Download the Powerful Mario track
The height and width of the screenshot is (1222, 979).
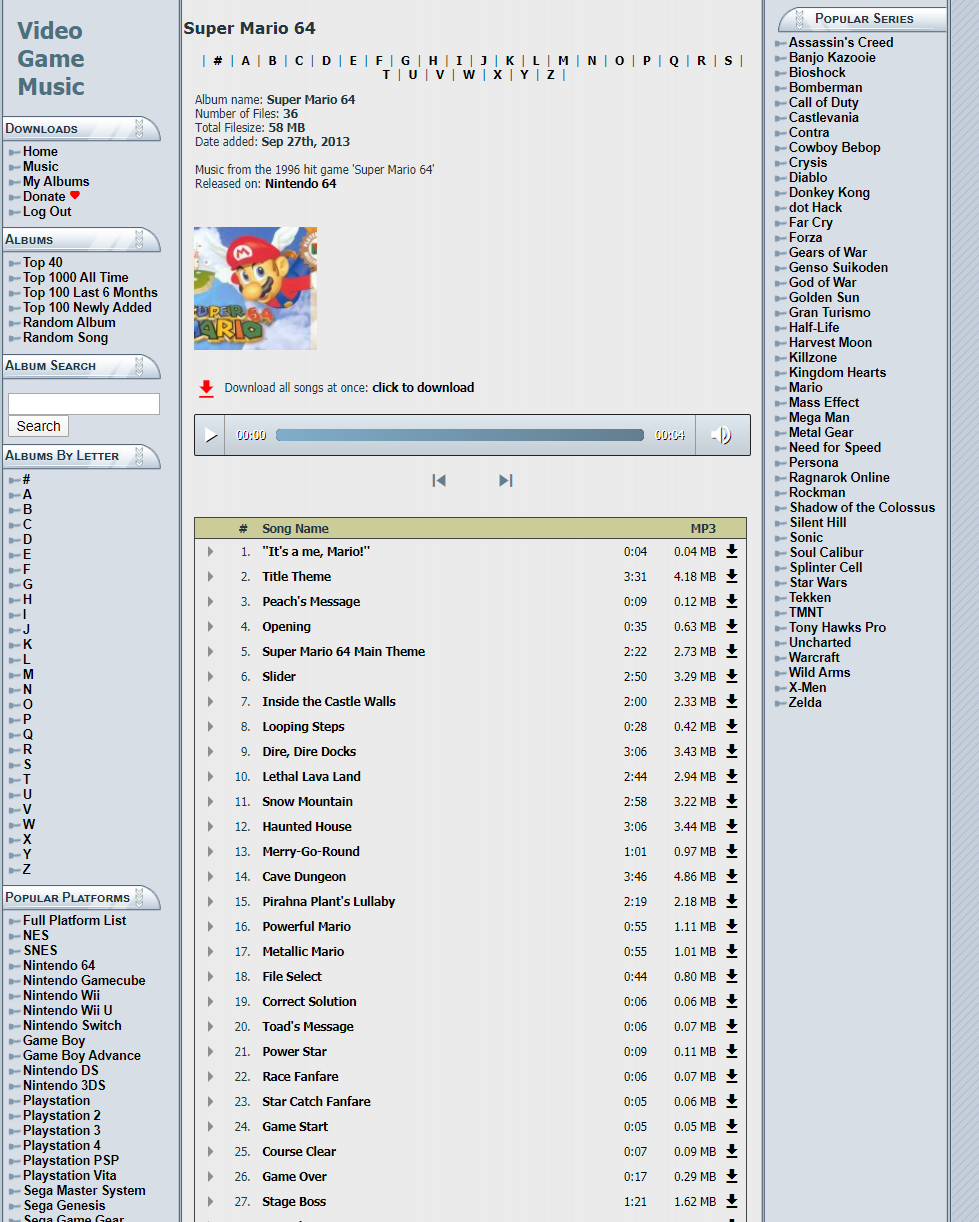[731, 926]
